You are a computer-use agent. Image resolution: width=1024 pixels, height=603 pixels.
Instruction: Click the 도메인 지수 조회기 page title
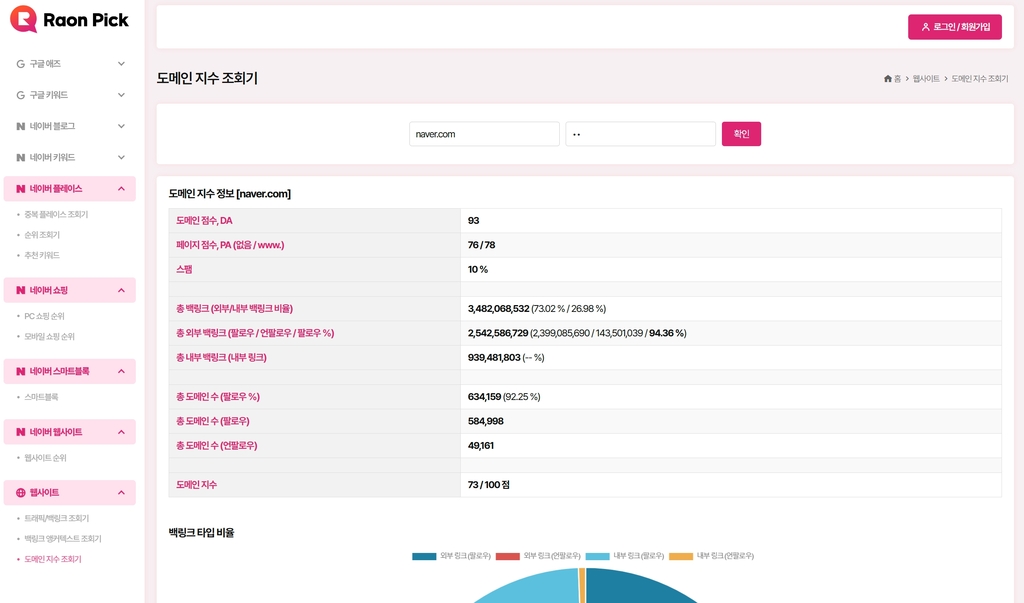[207, 78]
